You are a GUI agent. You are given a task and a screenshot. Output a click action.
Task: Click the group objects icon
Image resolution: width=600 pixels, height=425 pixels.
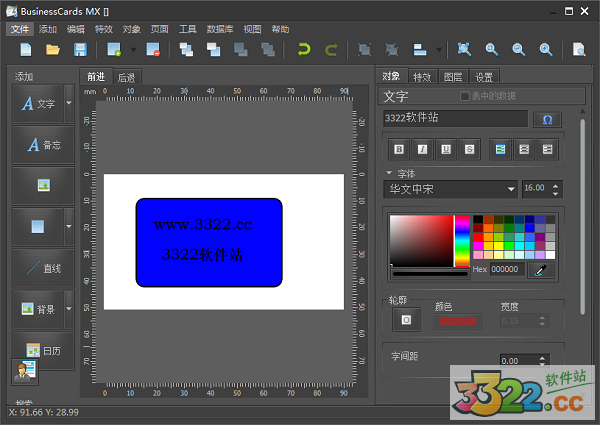click(364, 50)
